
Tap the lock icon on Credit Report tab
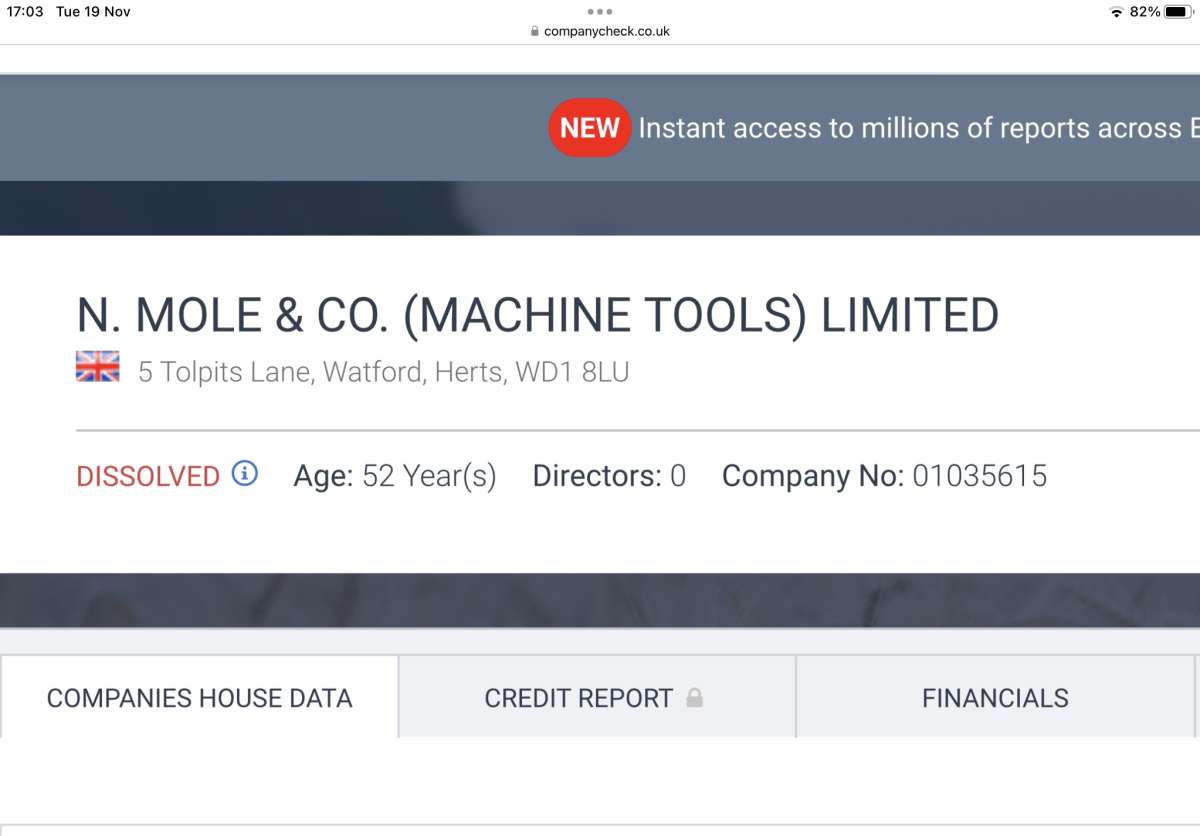[695, 698]
